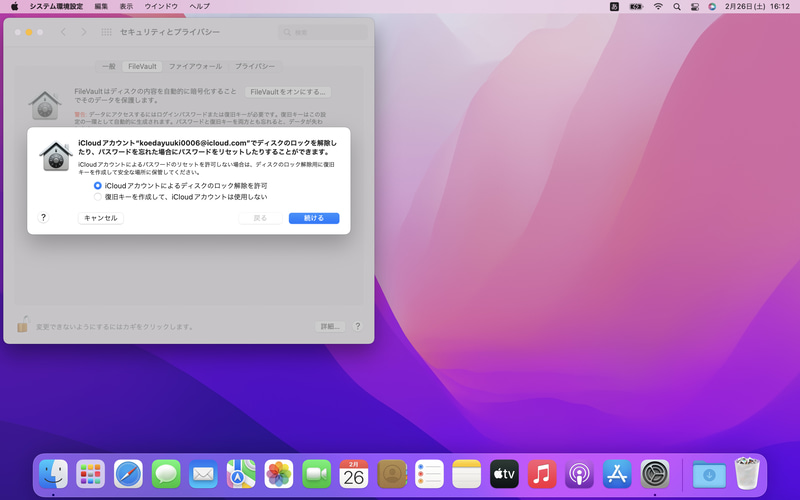800x500 pixels.
Task: Open the ヘルプ menu
Action: [199, 7]
